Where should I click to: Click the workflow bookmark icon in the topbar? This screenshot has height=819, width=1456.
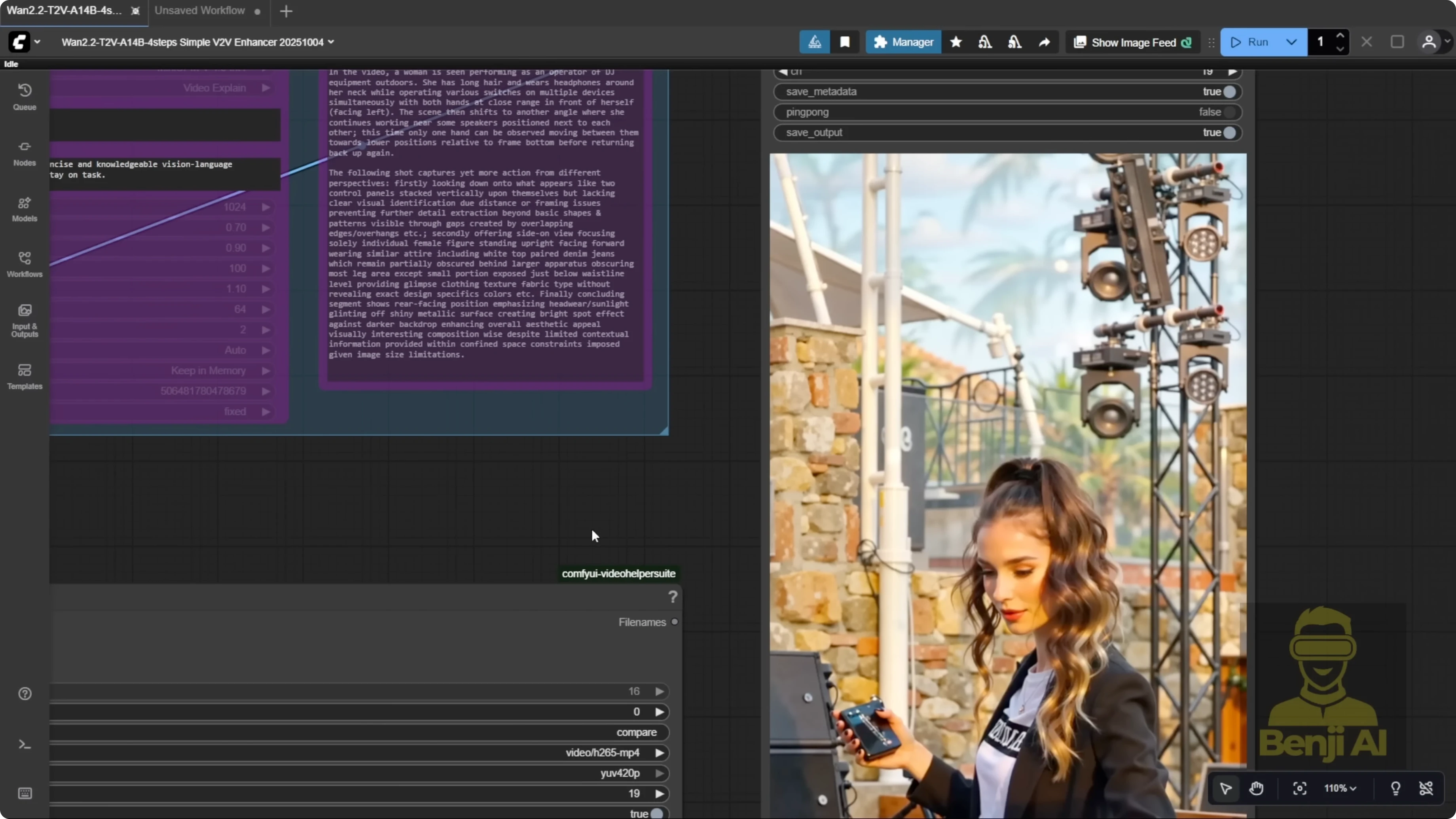click(x=845, y=42)
